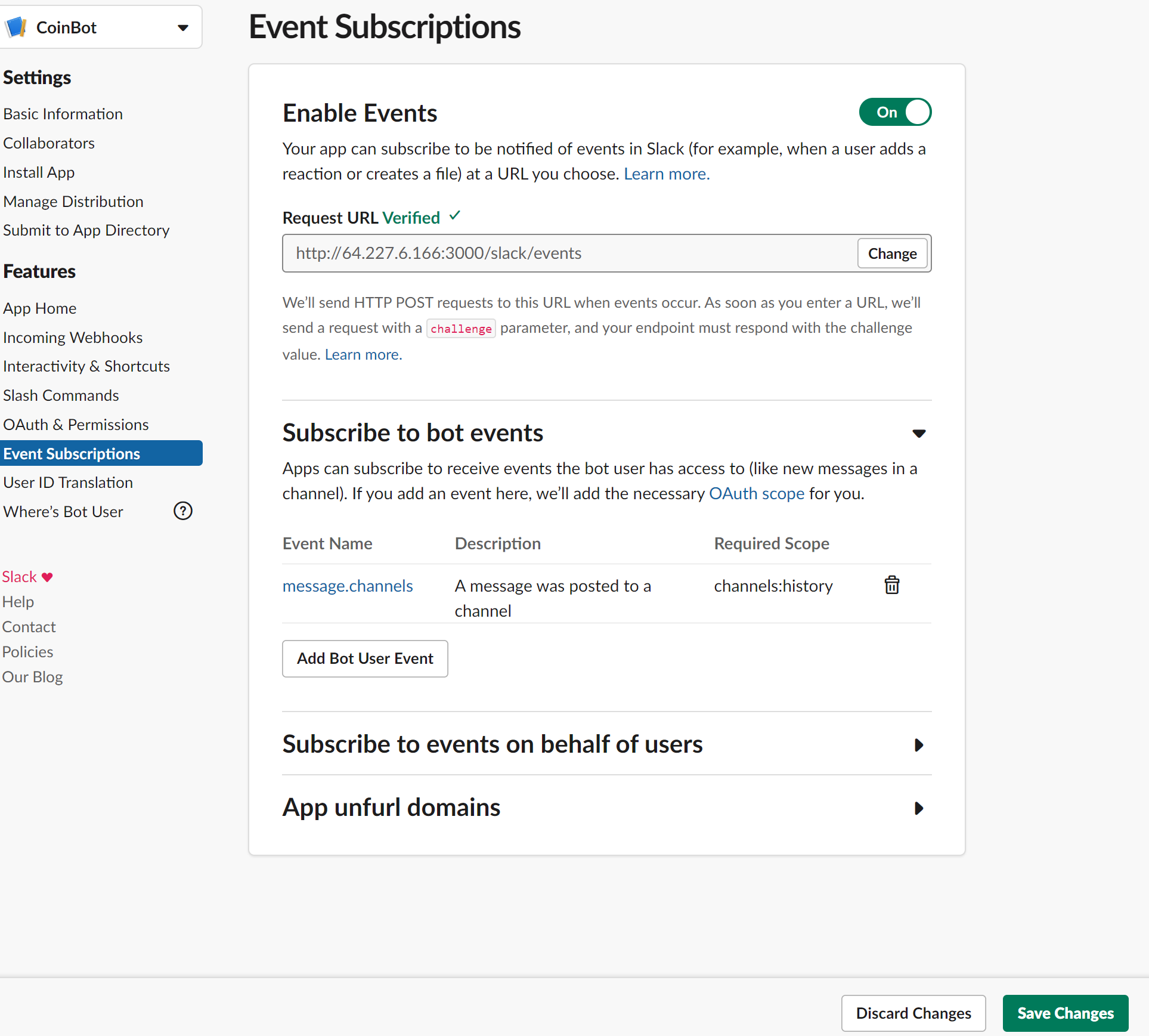Open OAuth & Permissions settings

coord(75,423)
